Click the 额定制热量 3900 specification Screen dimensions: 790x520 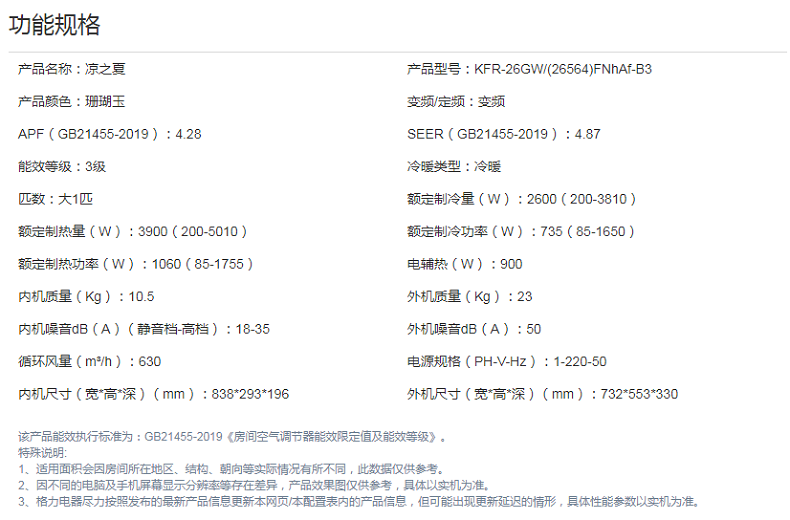pyautogui.click(x=133, y=231)
